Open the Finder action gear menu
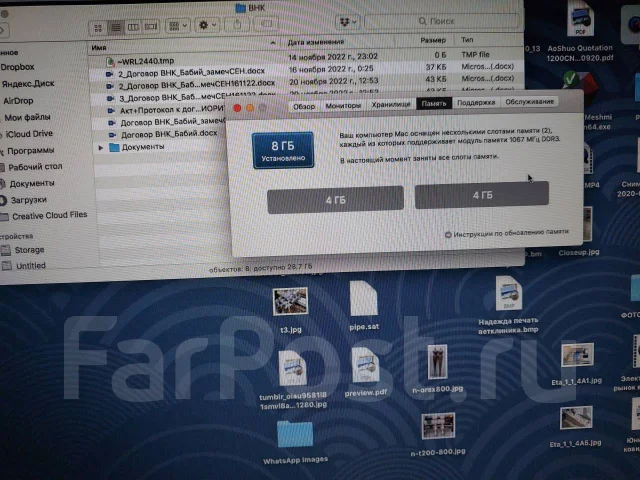Screen dimensions: 640x480 [x=207, y=25]
